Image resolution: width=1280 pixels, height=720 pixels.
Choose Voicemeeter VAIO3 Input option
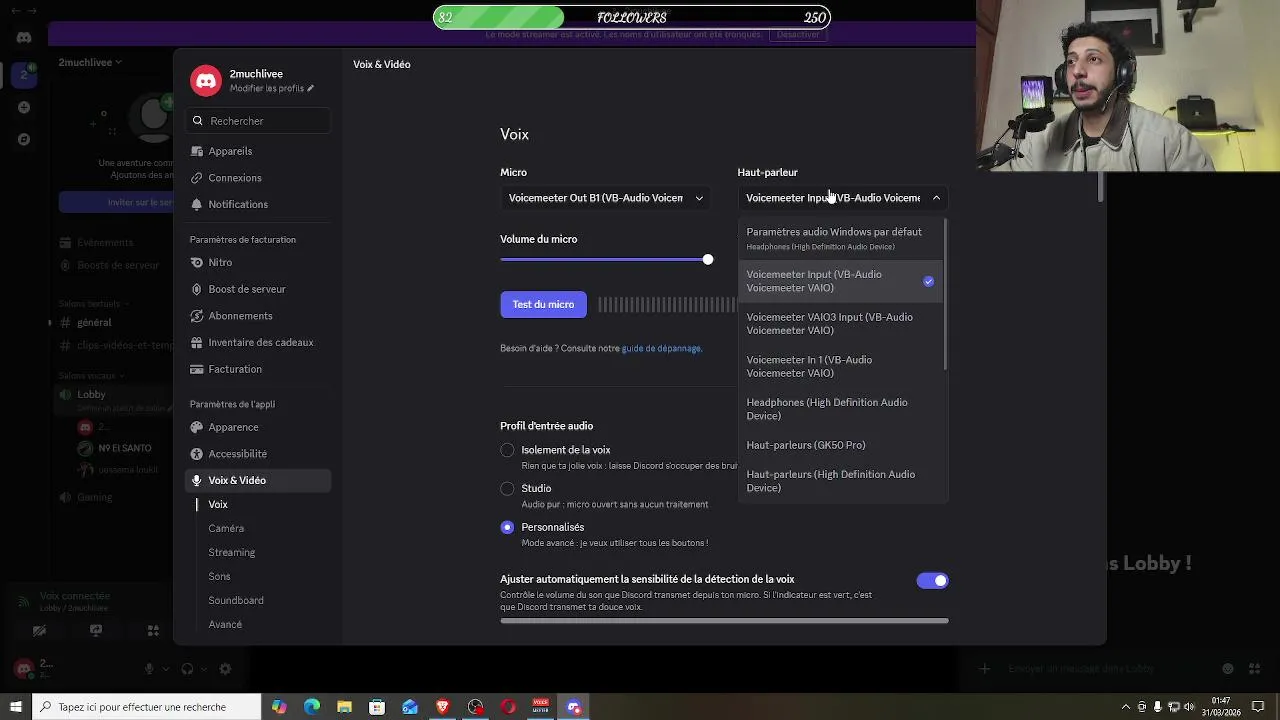840,324
